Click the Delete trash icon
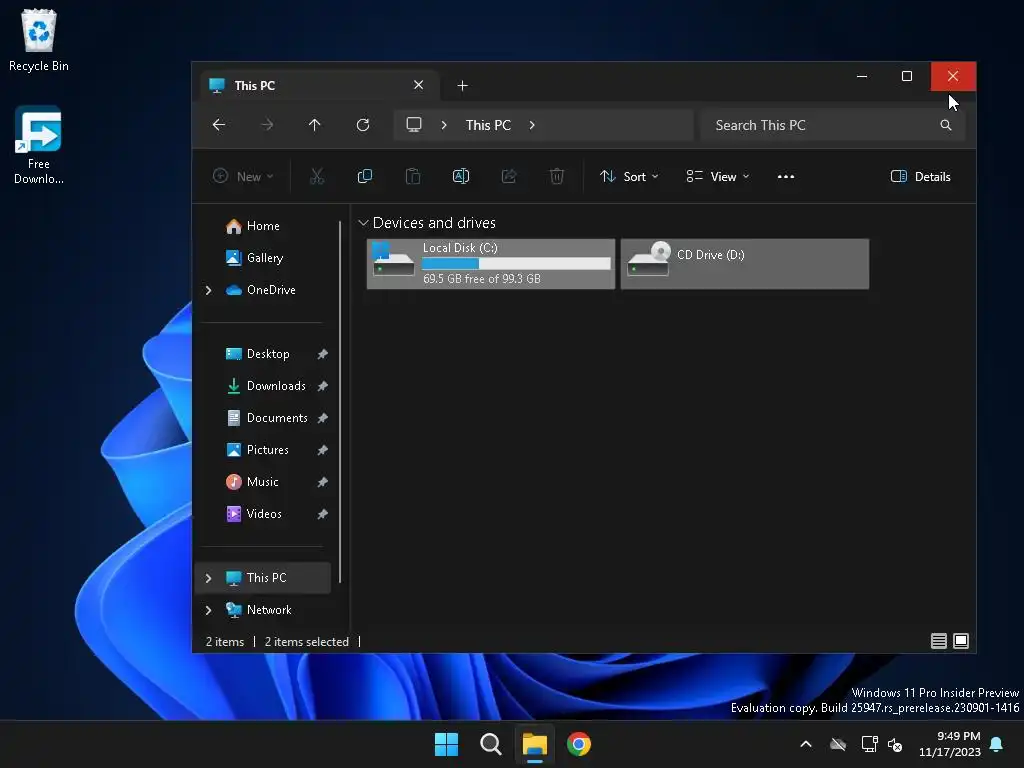The width and height of the screenshot is (1024, 768). pyautogui.click(x=556, y=176)
